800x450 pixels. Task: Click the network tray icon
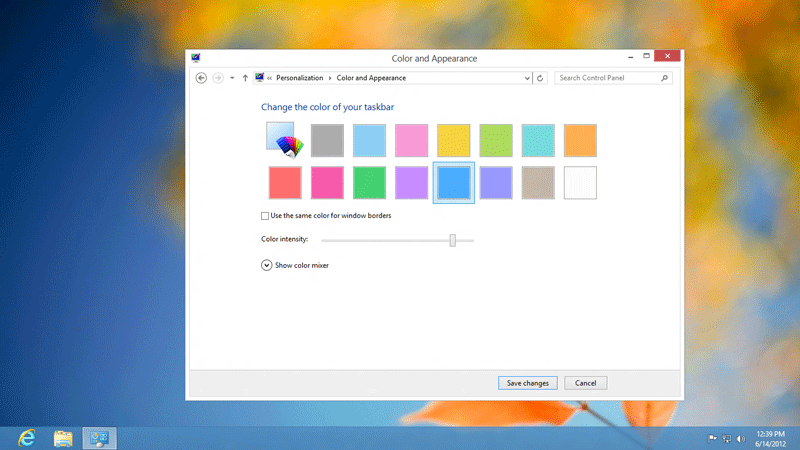[727, 438]
